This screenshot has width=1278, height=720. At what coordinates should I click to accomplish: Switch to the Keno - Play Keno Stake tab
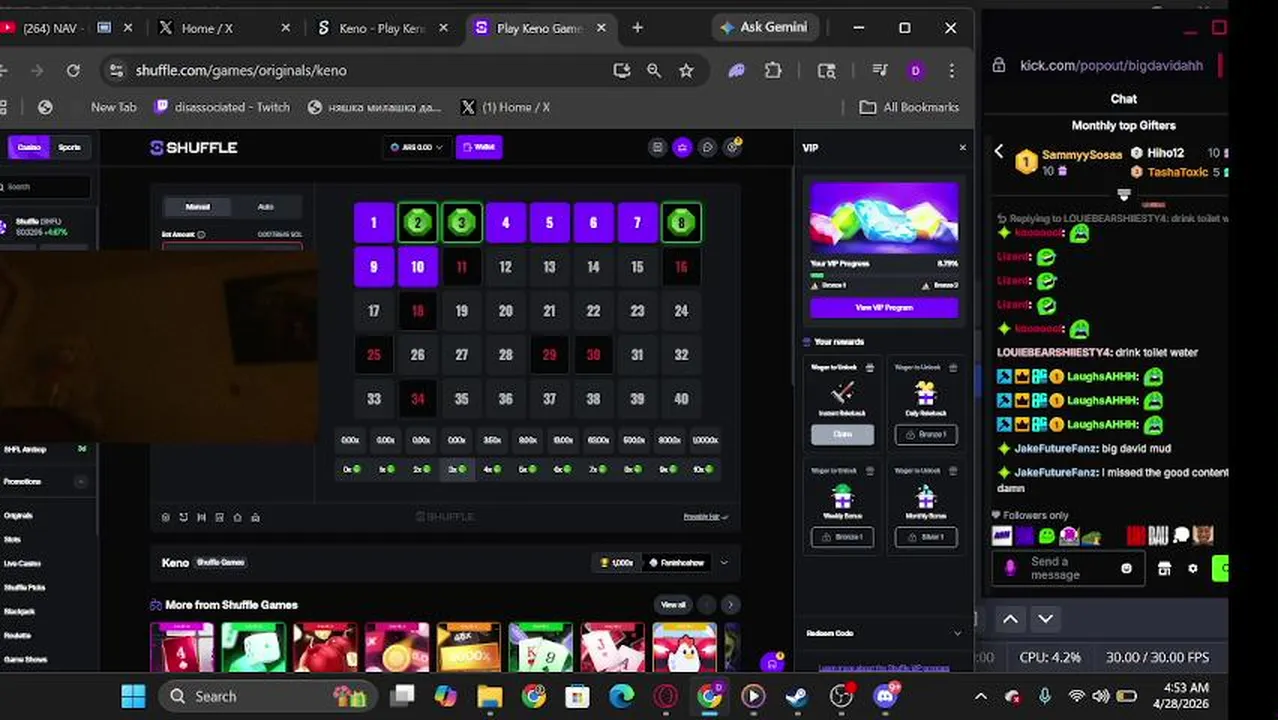point(383,28)
